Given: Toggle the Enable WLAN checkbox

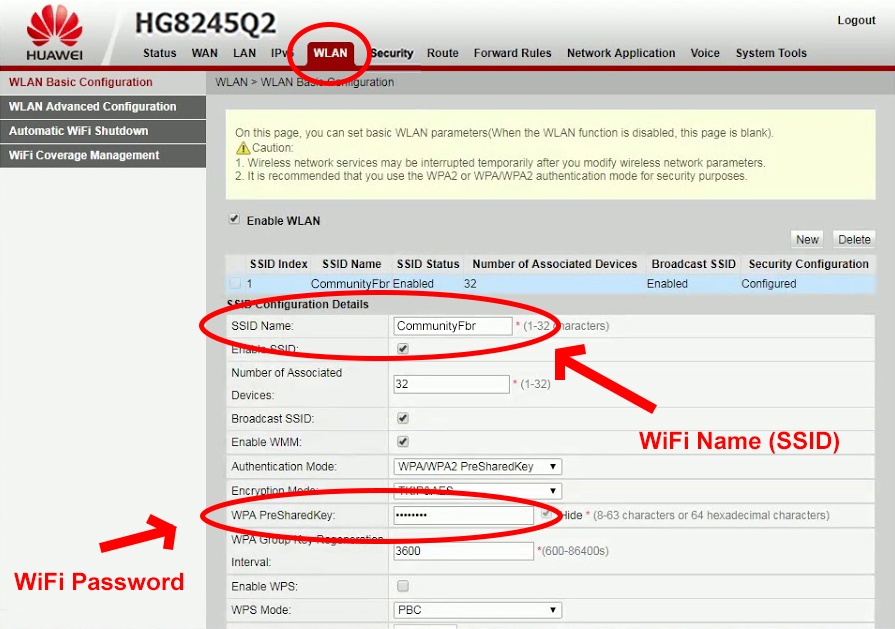Looking at the screenshot, I should tap(234, 220).
